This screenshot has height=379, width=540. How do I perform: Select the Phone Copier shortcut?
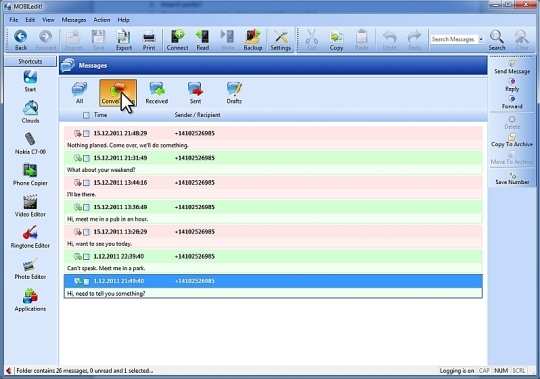click(x=30, y=175)
